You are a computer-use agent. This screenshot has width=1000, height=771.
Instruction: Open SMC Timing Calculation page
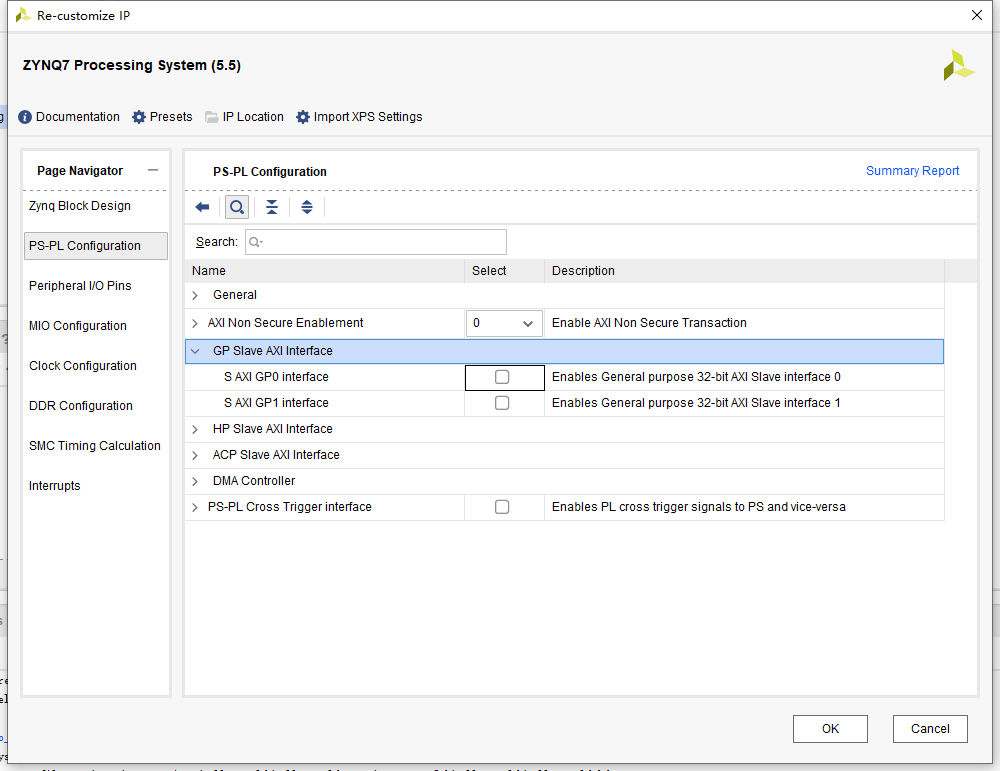coord(95,446)
